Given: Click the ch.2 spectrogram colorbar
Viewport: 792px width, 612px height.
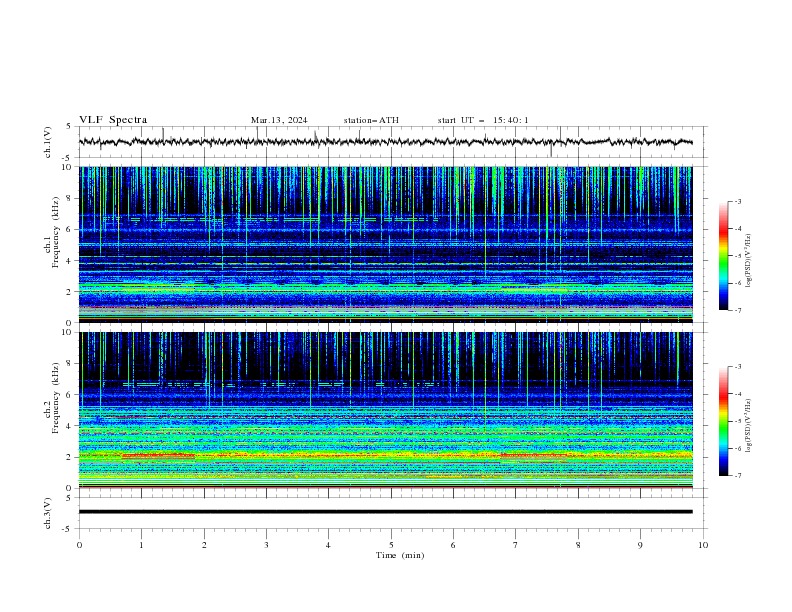Looking at the screenshot, I should (x=723, y=421).
